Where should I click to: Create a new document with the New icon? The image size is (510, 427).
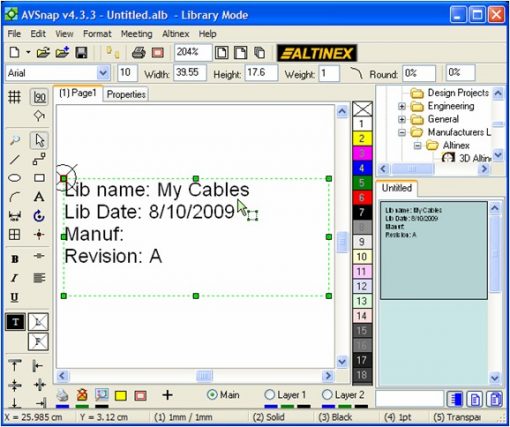click(x=14, y=52)
